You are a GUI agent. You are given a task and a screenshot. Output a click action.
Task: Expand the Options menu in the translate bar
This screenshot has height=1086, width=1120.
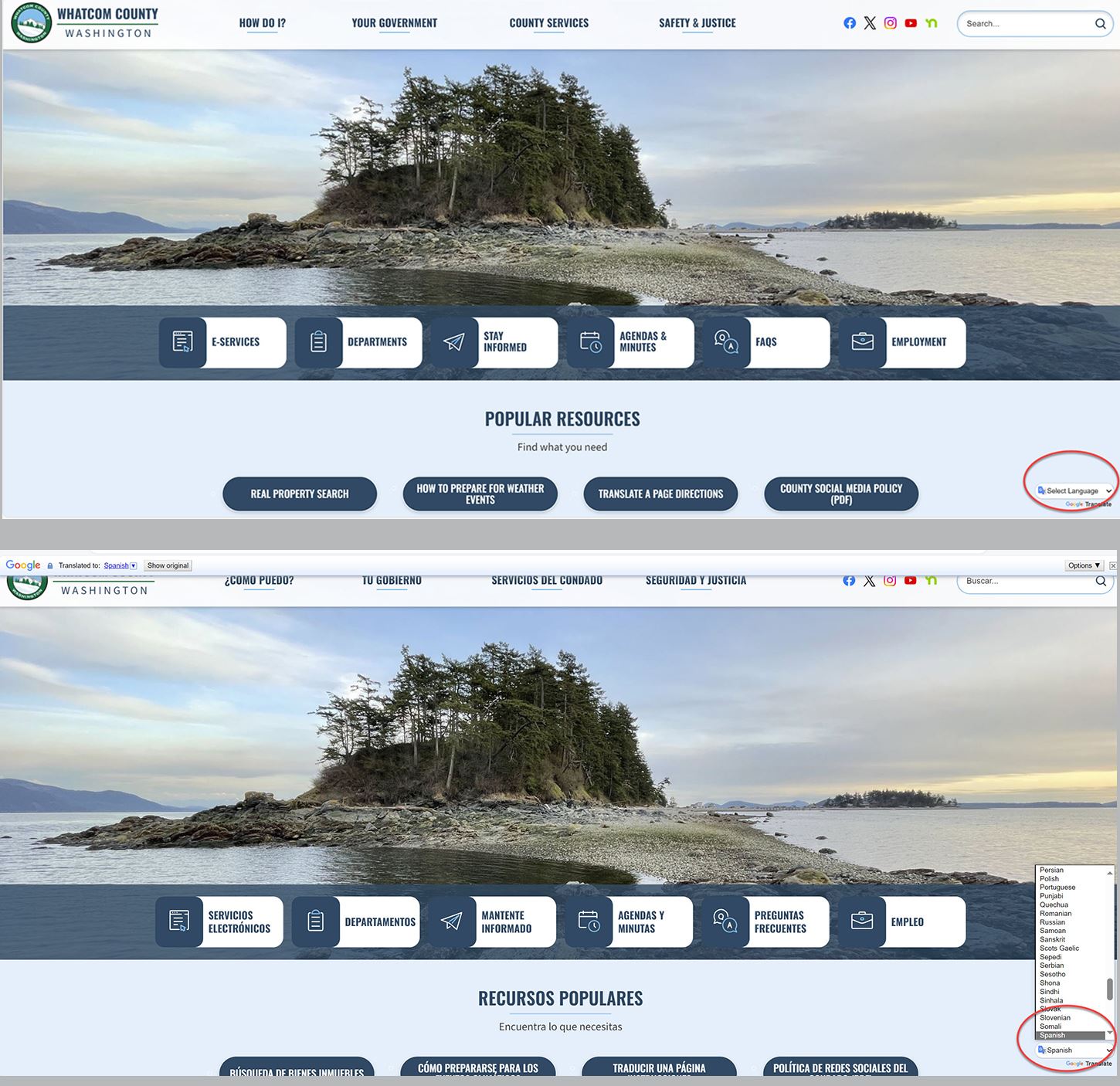click(x=1084, y=565)
